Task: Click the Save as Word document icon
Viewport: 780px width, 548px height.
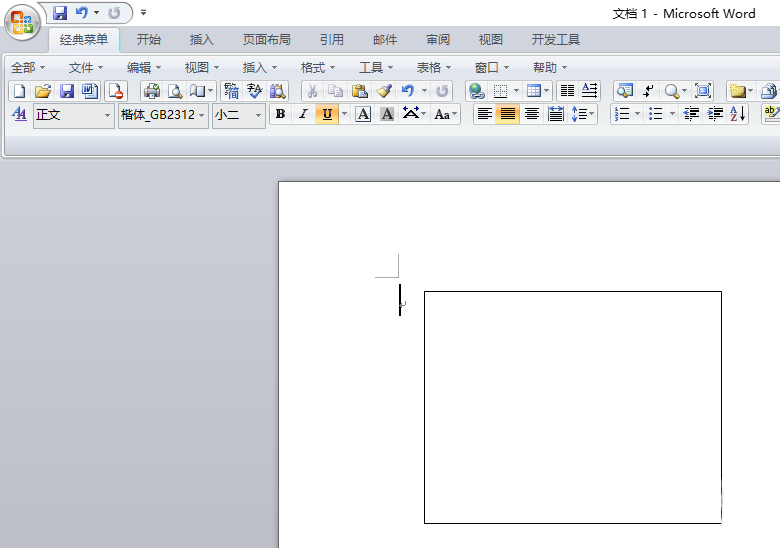Action: click(x=90, y=91)
